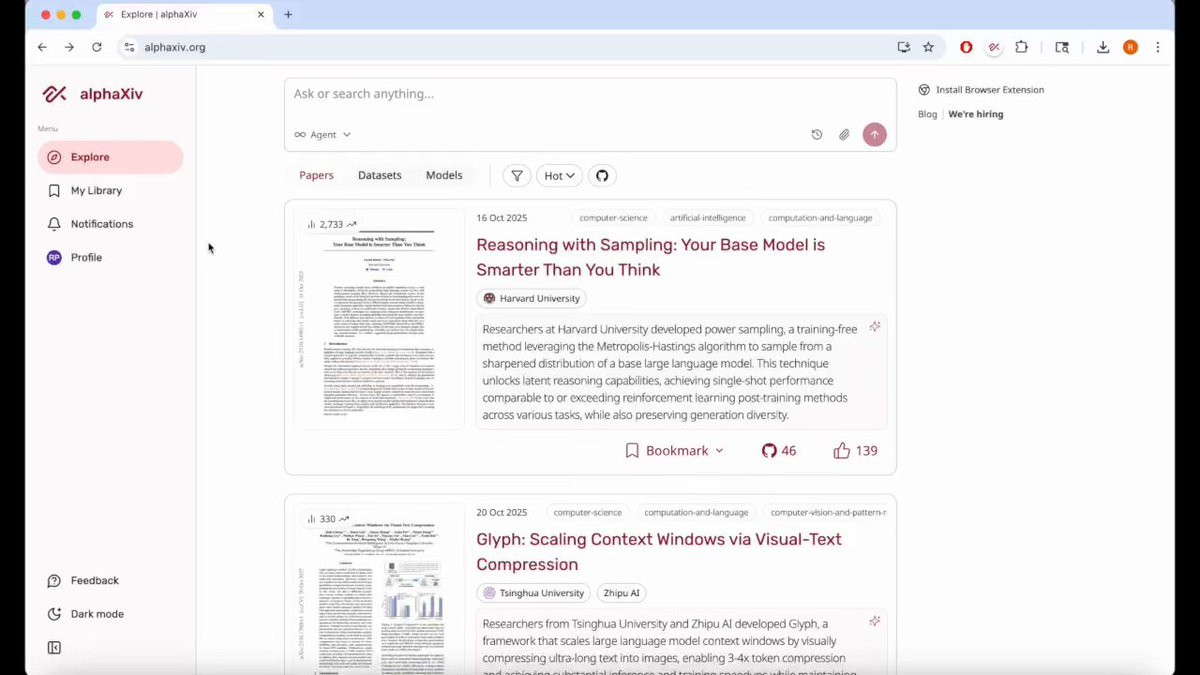Bookmark this page with star icon

coord(928,47)
